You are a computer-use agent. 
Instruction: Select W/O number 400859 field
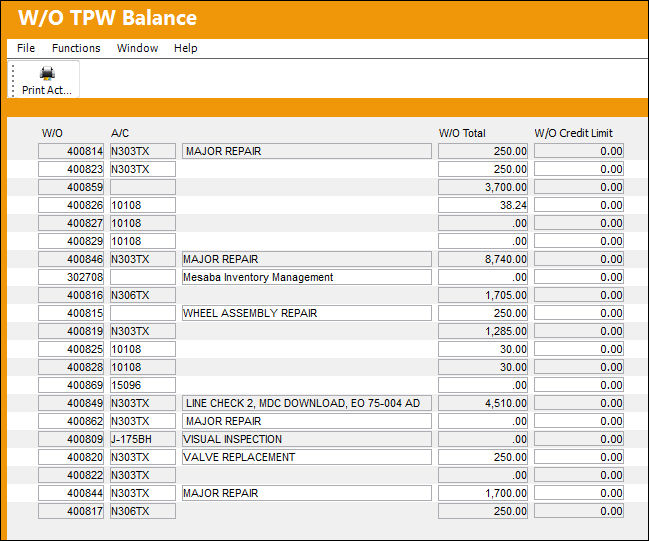(71, 187)
